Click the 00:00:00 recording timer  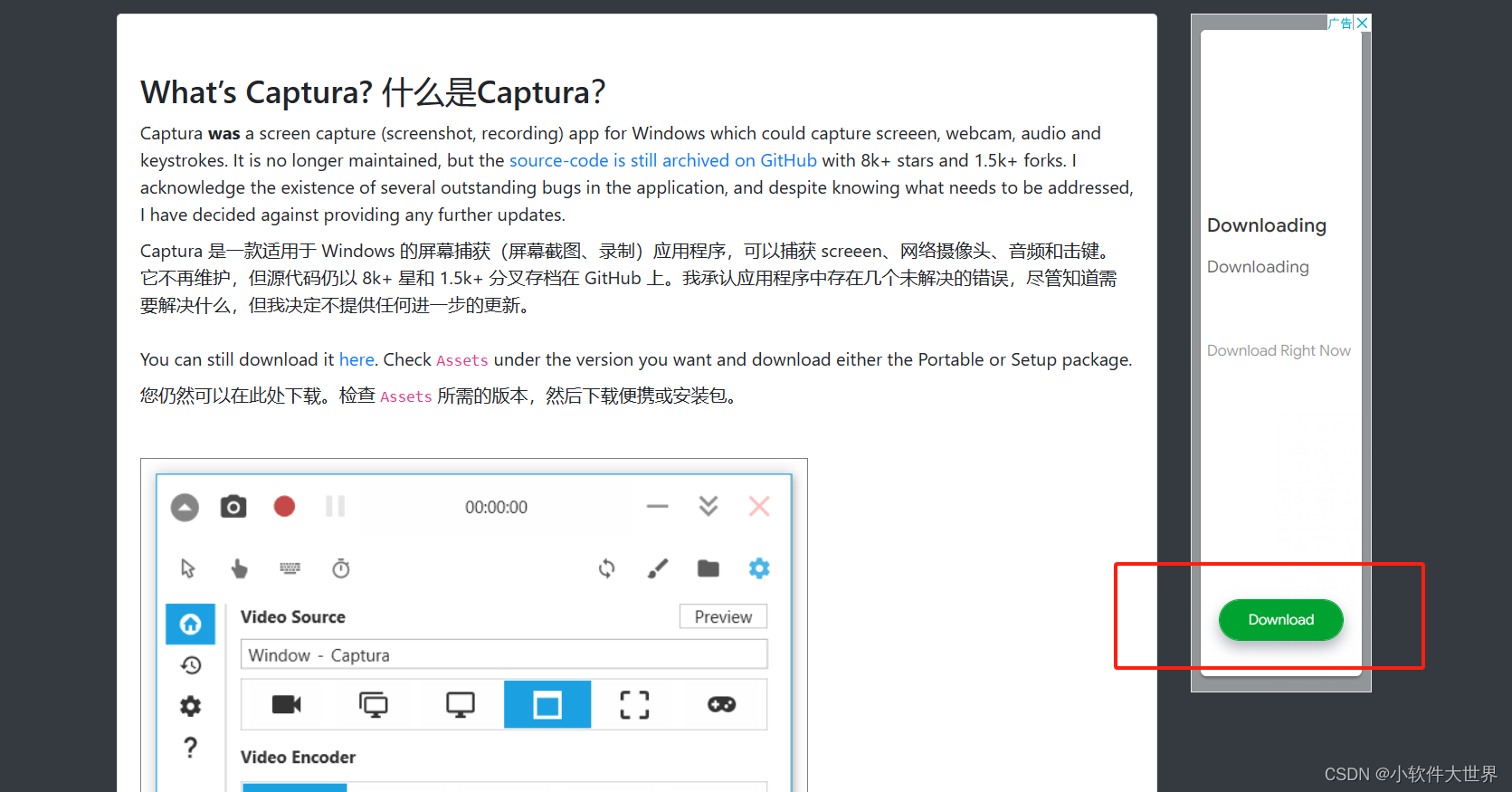496,507
